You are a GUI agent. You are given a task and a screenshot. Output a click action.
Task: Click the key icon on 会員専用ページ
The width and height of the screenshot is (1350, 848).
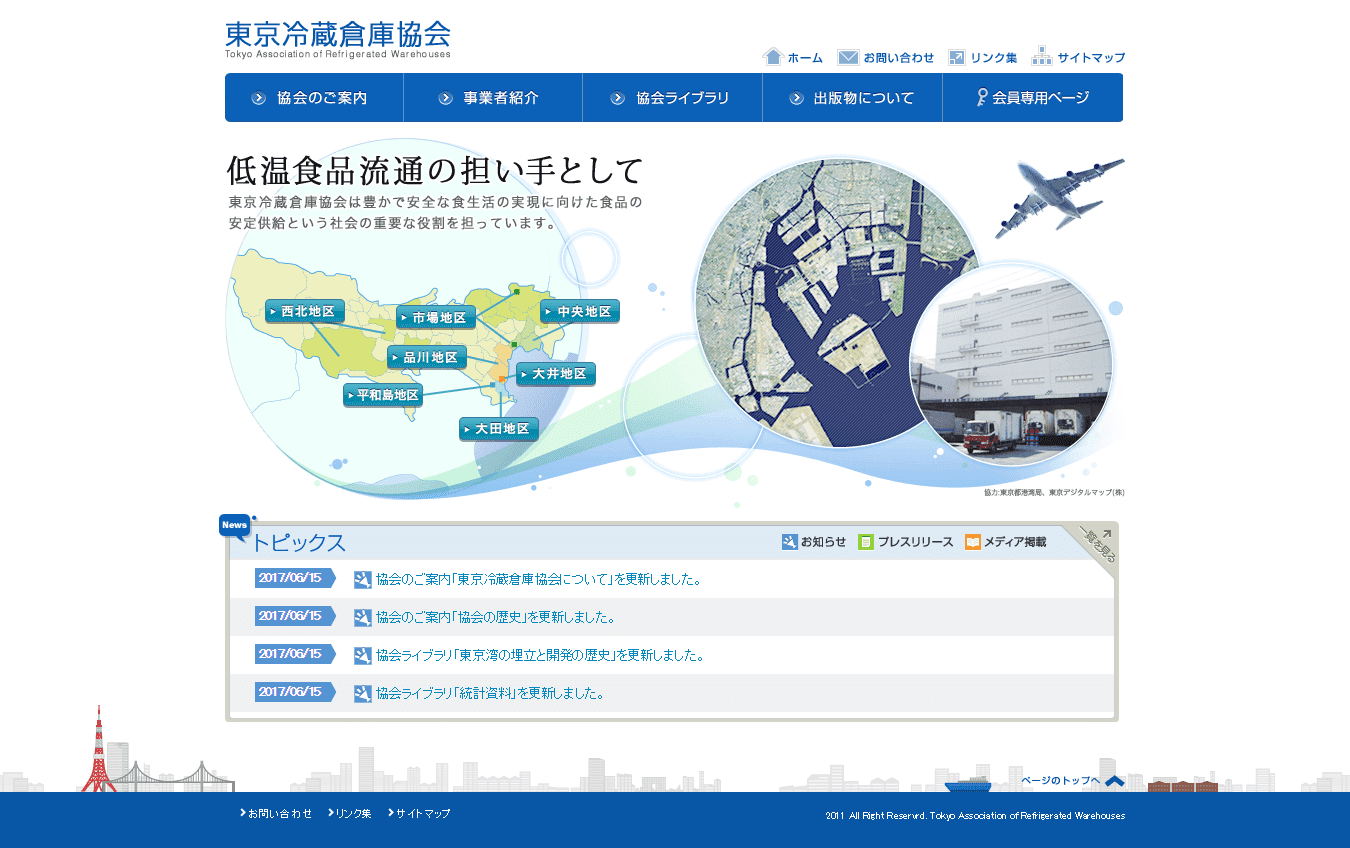click(x=982, y=97)
